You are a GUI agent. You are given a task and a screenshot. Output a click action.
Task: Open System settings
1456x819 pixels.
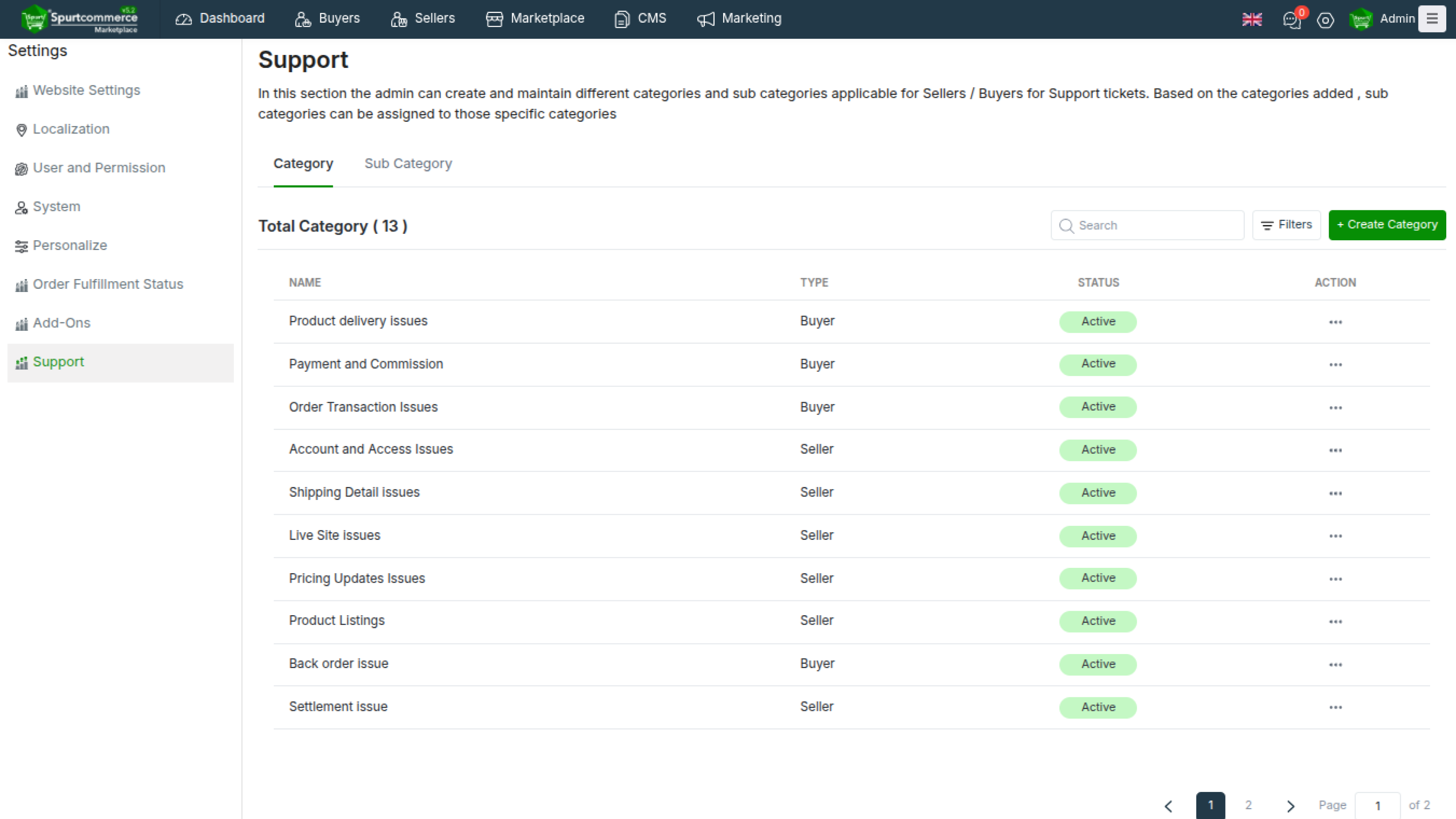pyautogui.click(x=57, y=207)
